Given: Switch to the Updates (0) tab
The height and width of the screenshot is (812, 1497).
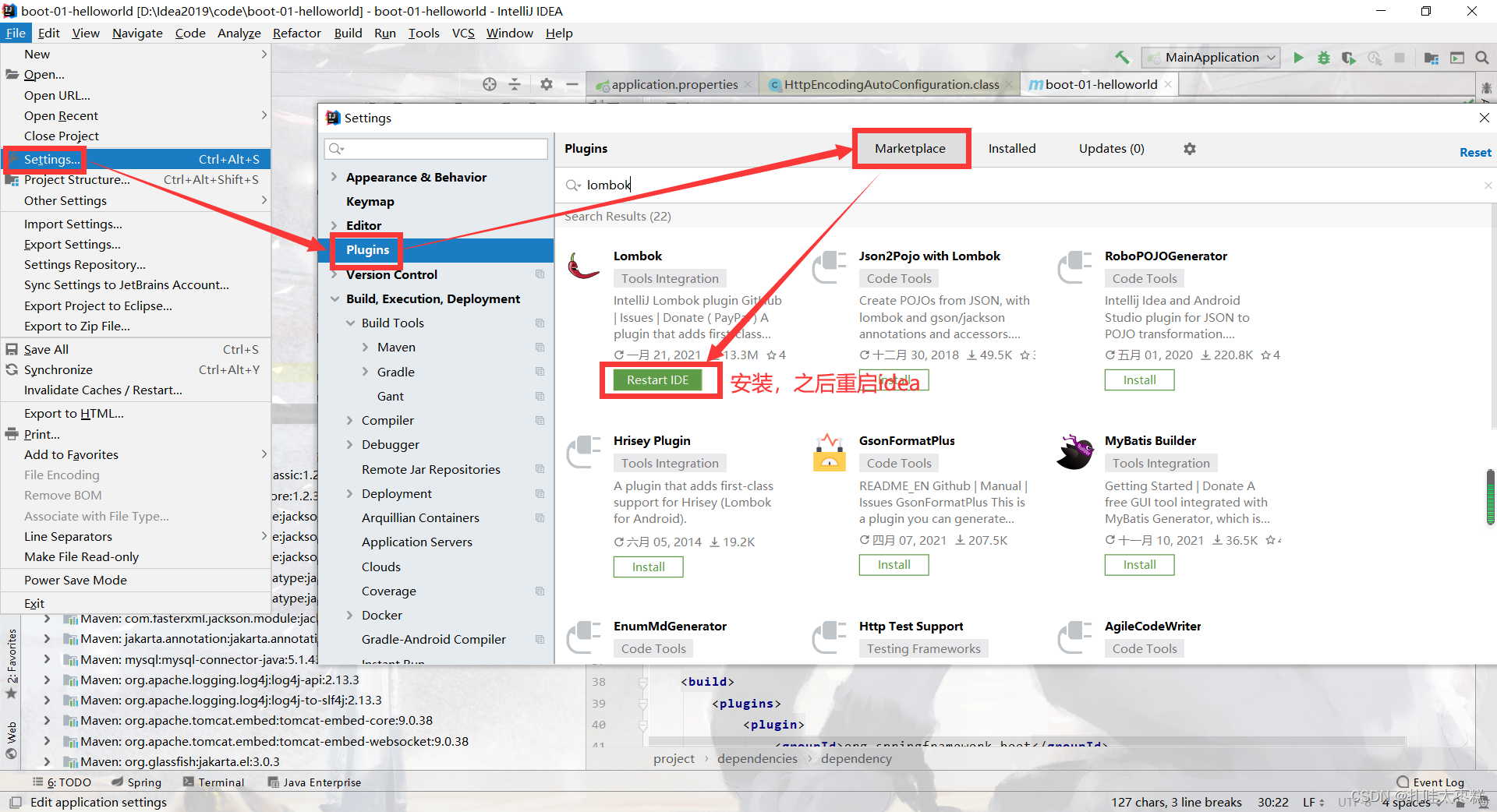Looking at the screenshot, I should [x=1111, y=148].
